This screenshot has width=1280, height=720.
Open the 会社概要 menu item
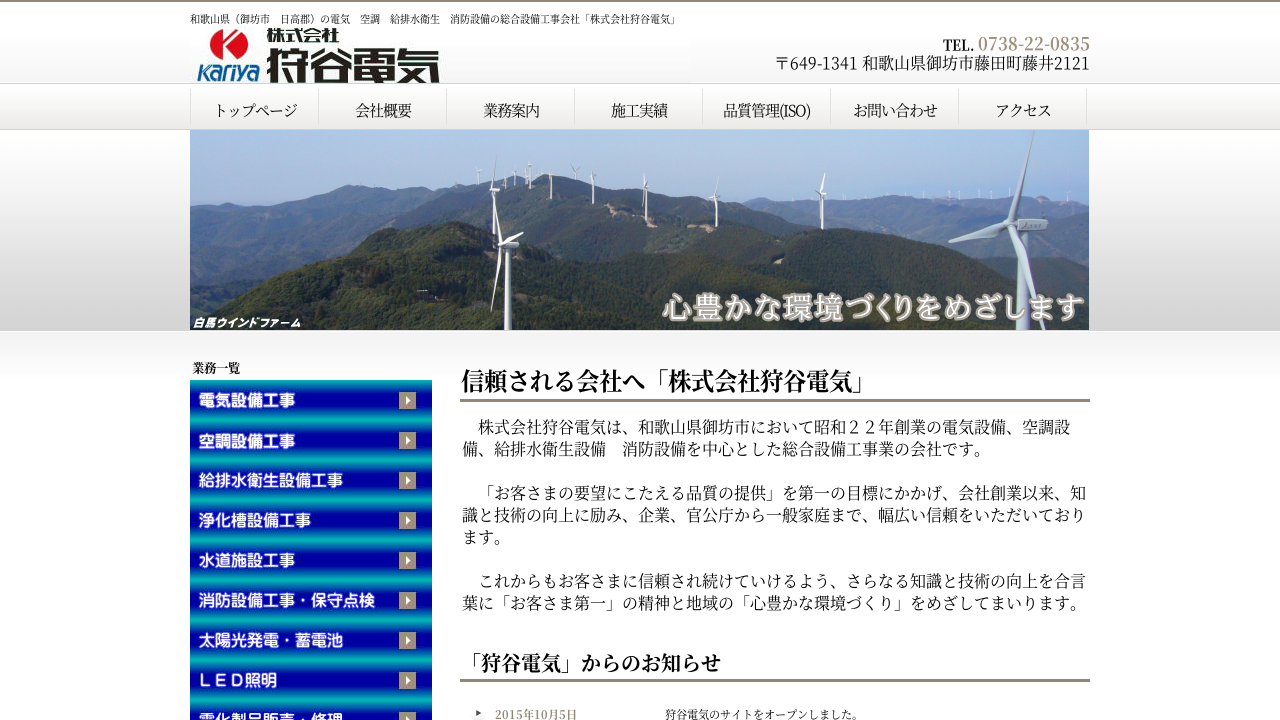click(383, 110)
